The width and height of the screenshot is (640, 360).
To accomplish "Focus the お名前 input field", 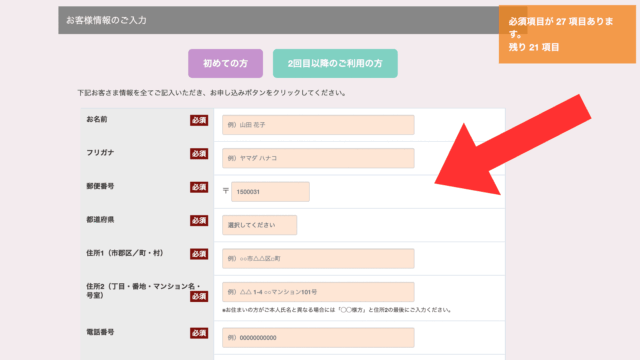I will [318, 125].
